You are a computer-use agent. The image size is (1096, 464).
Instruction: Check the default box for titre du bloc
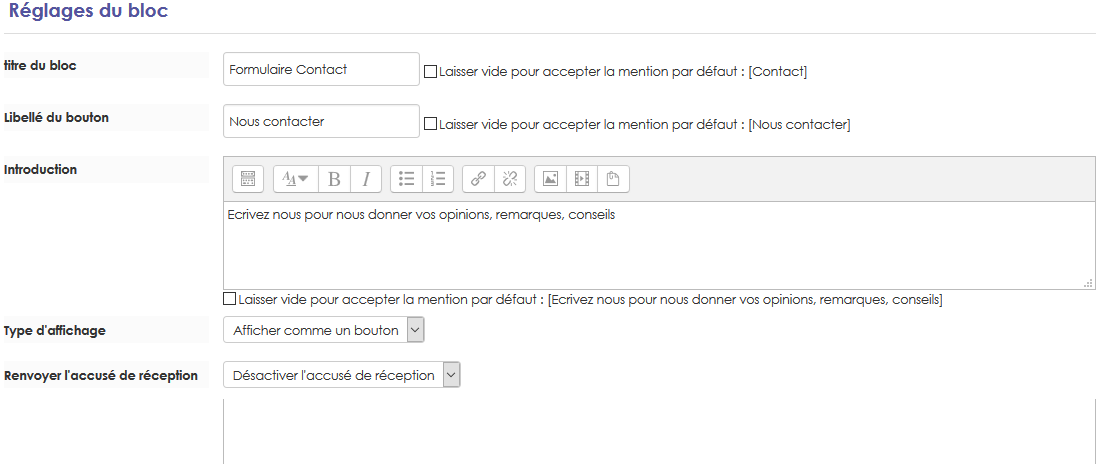tap(430, 72)
